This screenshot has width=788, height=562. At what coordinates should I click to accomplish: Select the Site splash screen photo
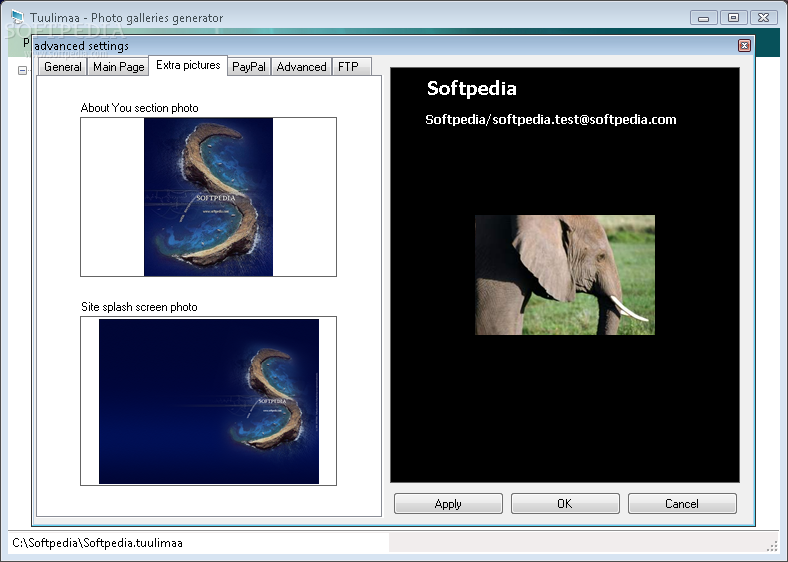point(209,401)
